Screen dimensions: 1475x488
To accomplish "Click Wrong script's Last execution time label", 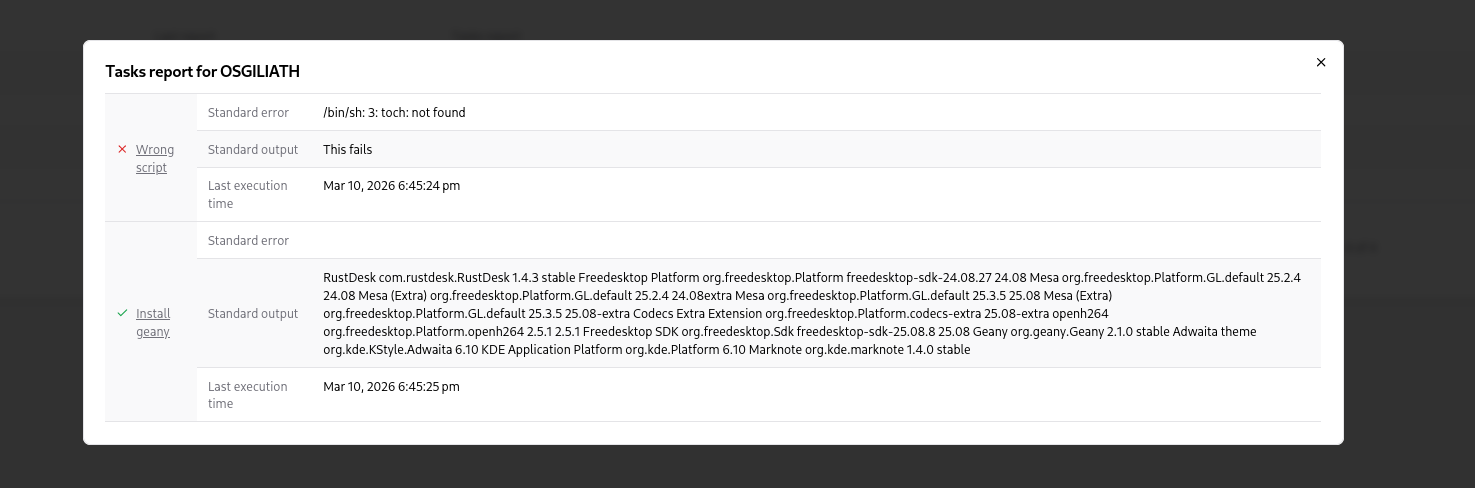I will 247,194.
